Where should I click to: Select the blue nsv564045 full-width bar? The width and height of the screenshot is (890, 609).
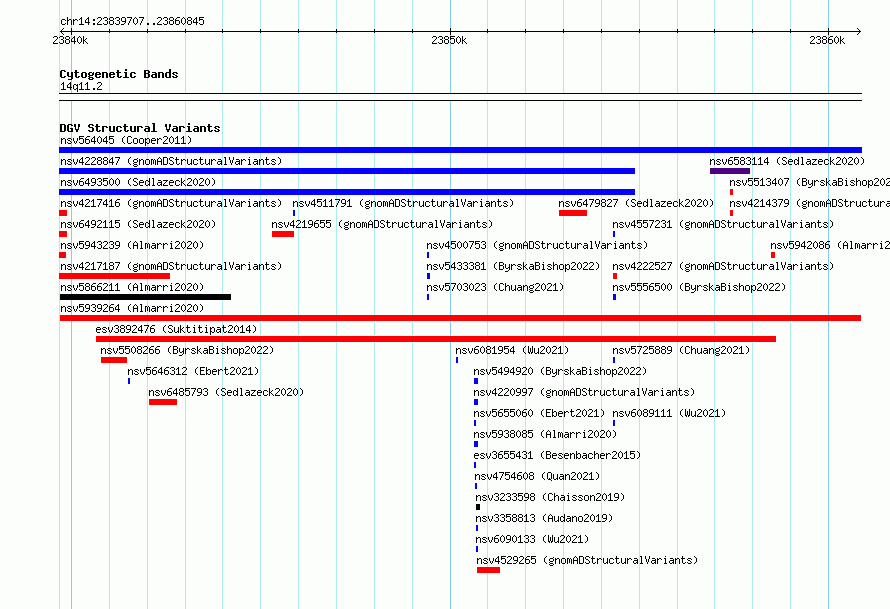(x=460, y=150)
